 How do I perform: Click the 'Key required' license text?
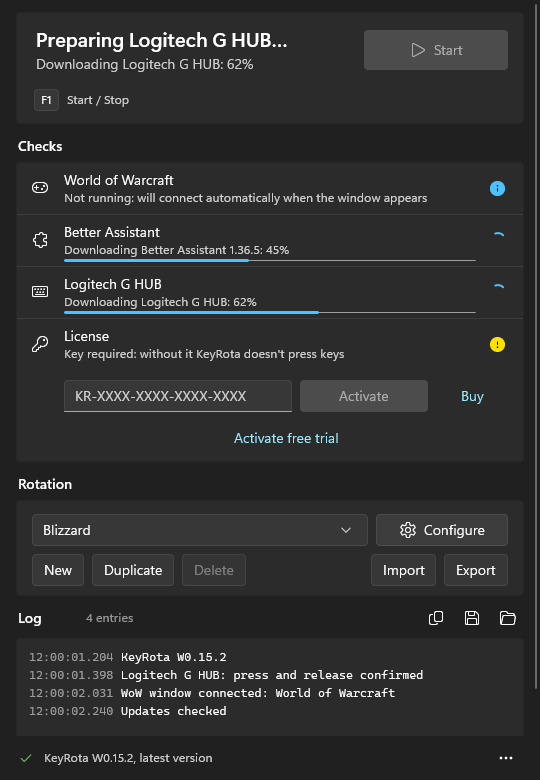(204, 354)
